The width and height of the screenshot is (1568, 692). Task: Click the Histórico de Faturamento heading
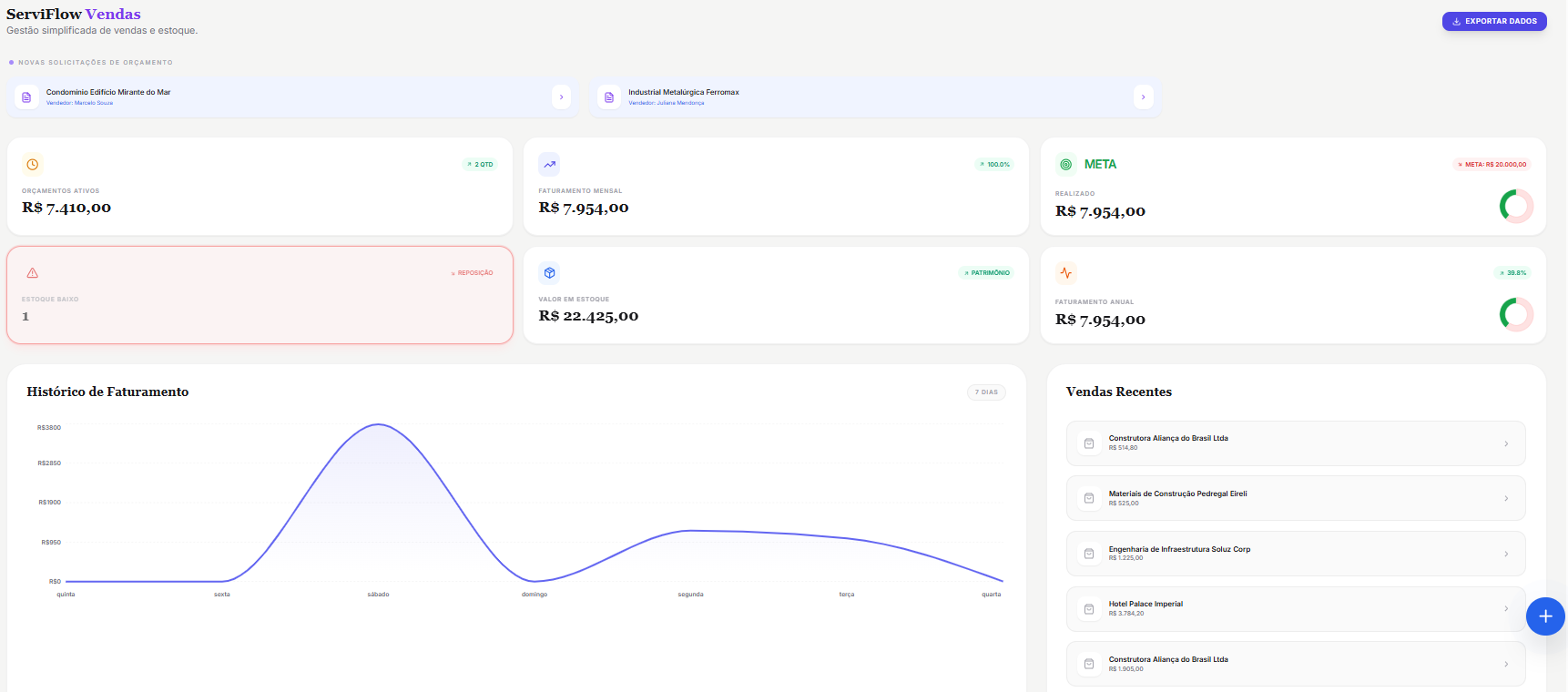click(x=107, y=392)
